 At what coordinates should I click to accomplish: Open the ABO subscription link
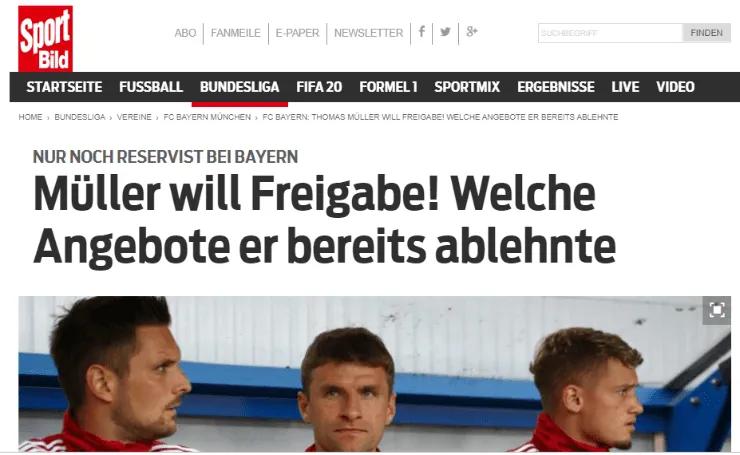point(185,33)
